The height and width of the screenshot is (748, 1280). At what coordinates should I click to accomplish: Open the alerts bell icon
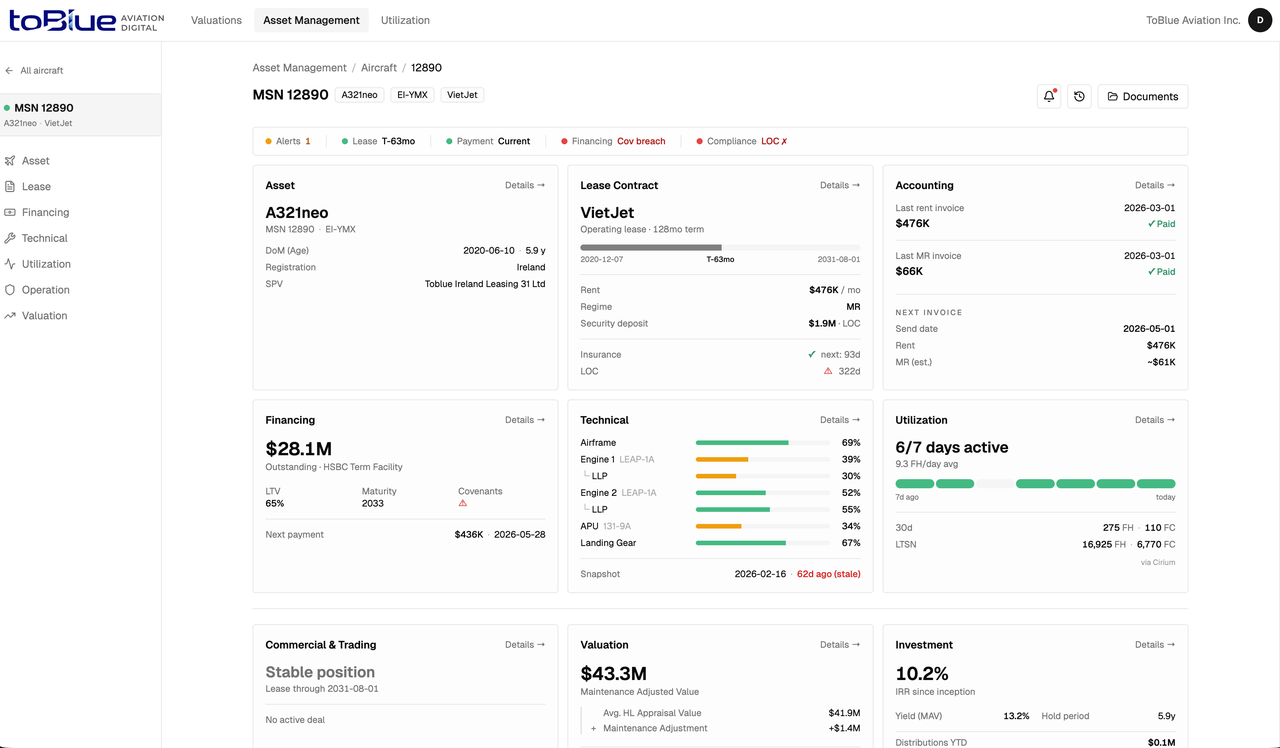tap(1049, 96)
